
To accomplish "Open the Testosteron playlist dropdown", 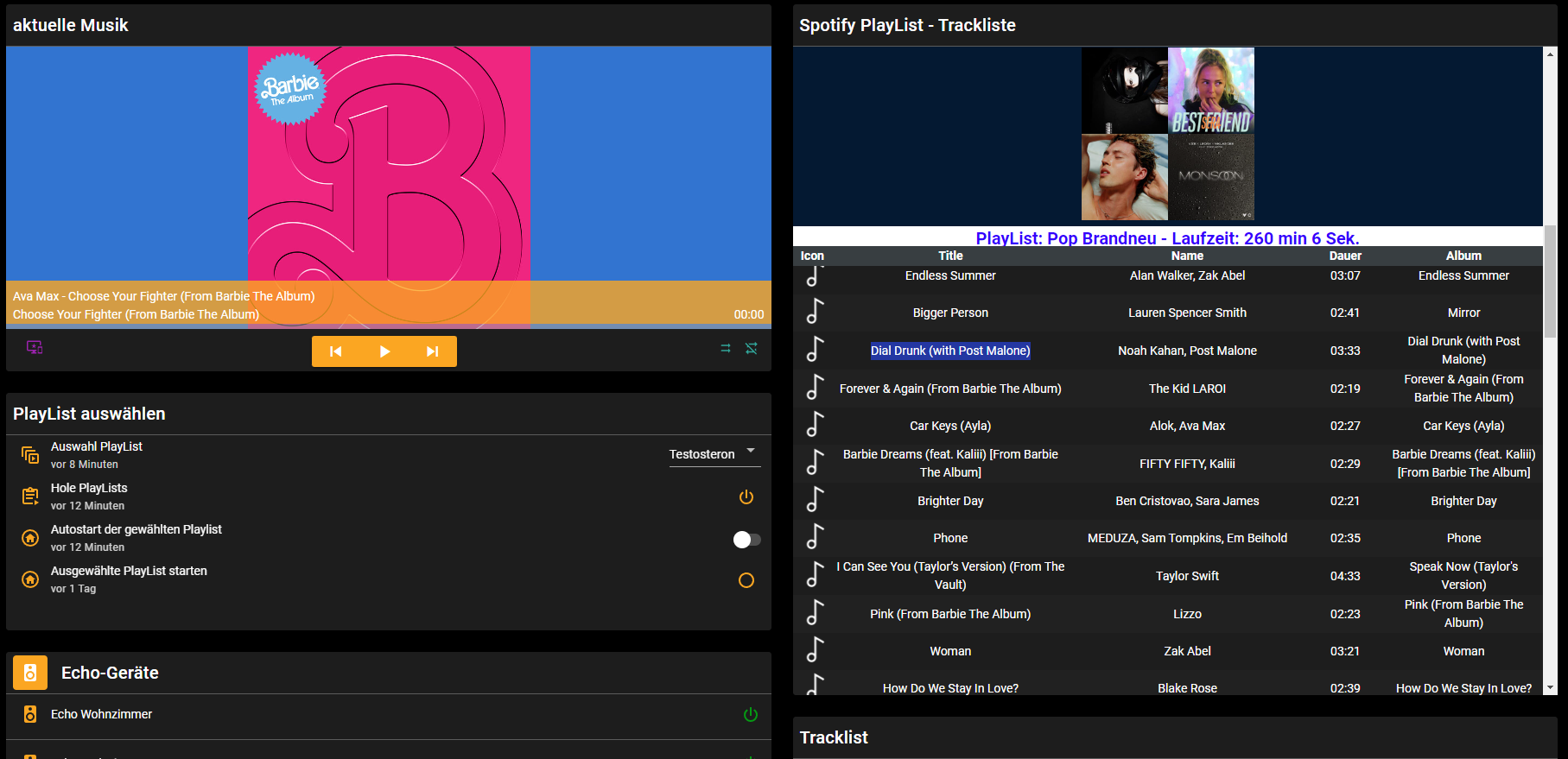I will 714,454.
